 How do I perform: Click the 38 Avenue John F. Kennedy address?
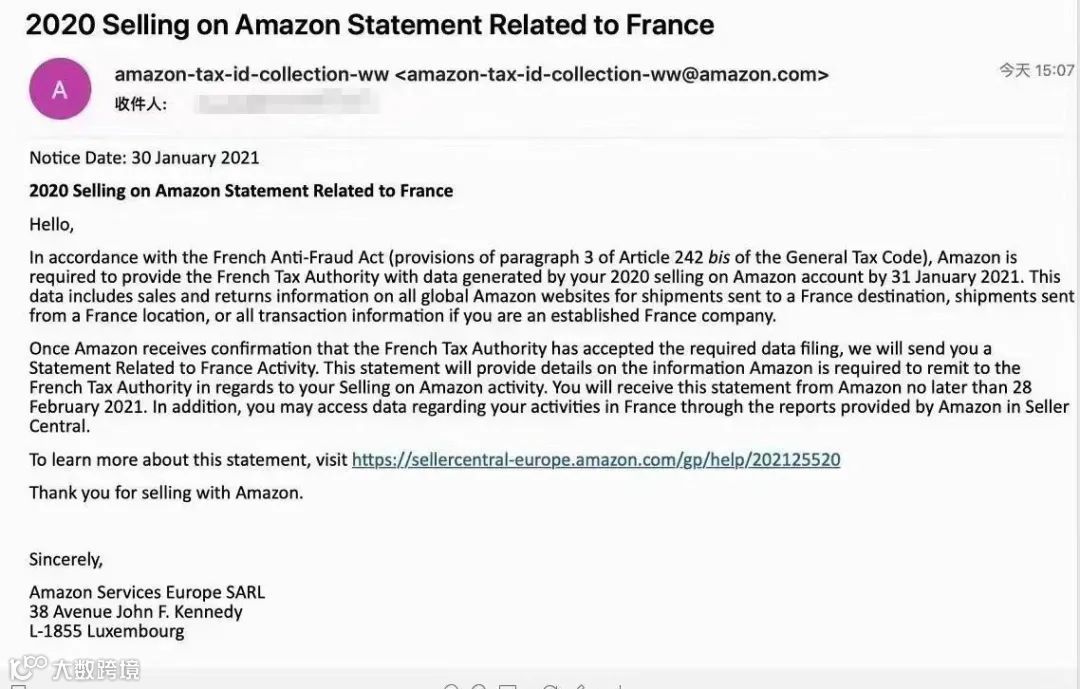point(136,612)
